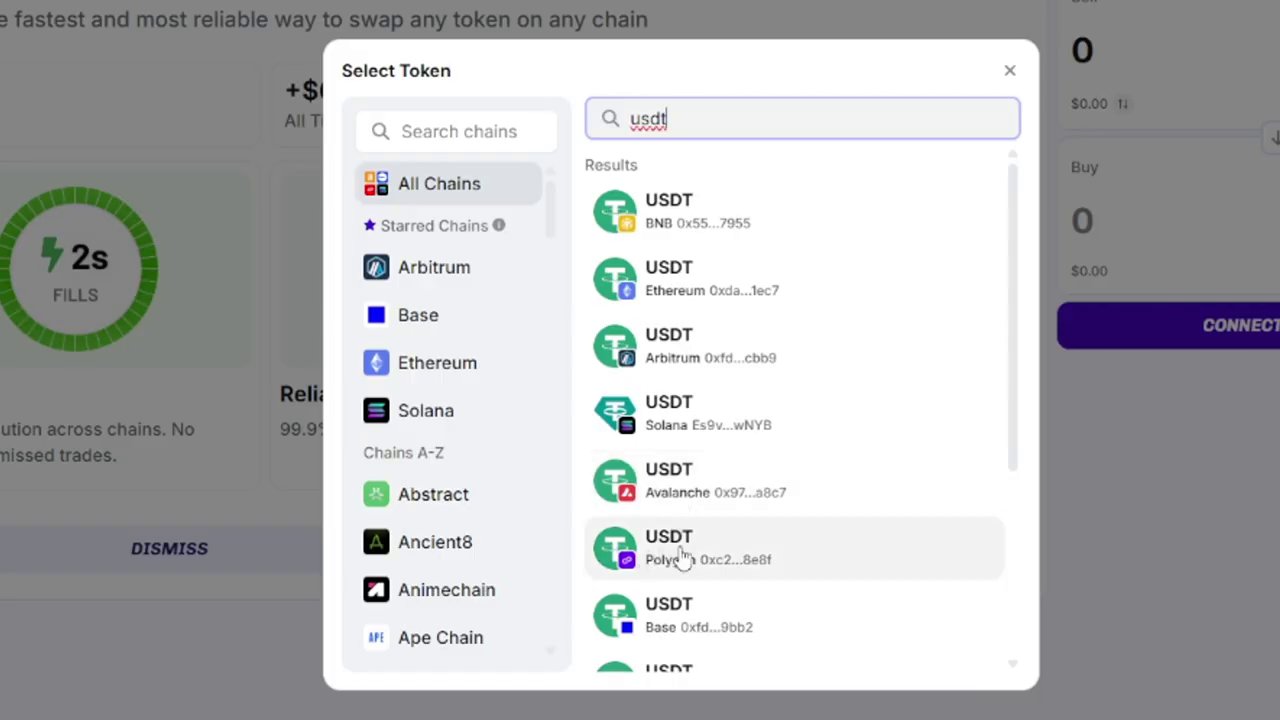Click the Base chain icon
Screen dimensions: 1280x720
click(376, 315)
